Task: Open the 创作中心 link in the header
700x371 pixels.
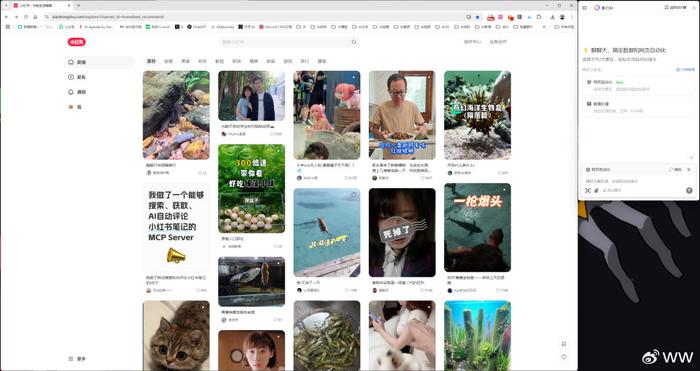Action: click(472, 42)
